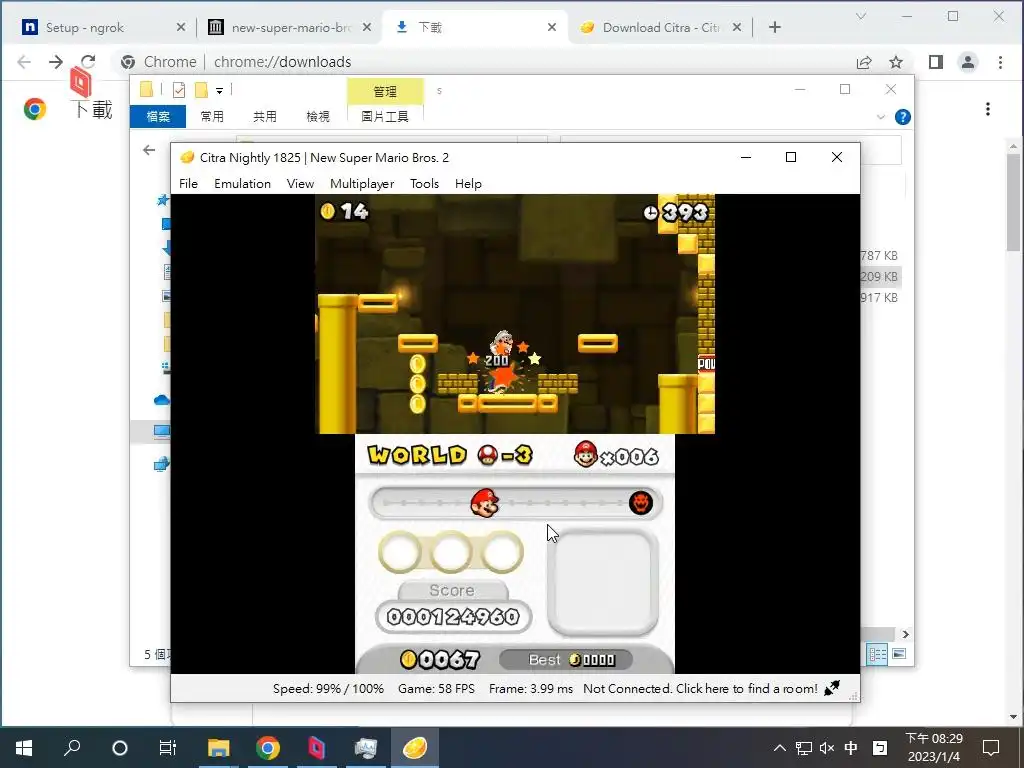The height and width of the screenshot is (768, 1024).
Task: Open 檢視 ribbon tab in File Explorer
Action: click(318, 116)
